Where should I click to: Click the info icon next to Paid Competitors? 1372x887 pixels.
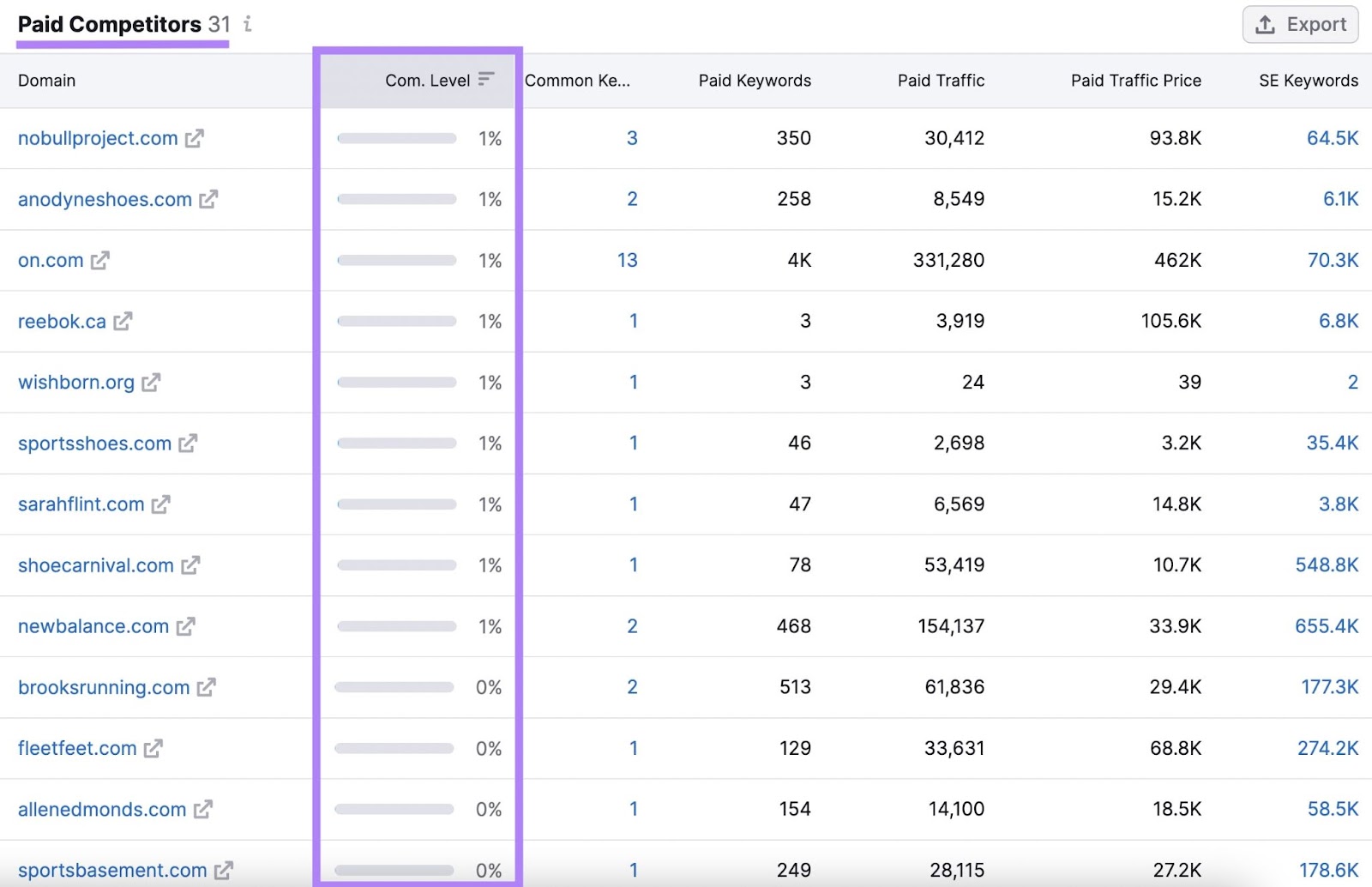coord(247,25)
